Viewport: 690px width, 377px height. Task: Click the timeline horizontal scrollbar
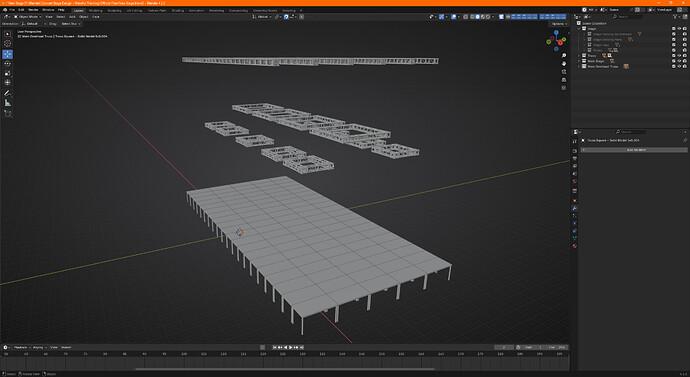284,369
